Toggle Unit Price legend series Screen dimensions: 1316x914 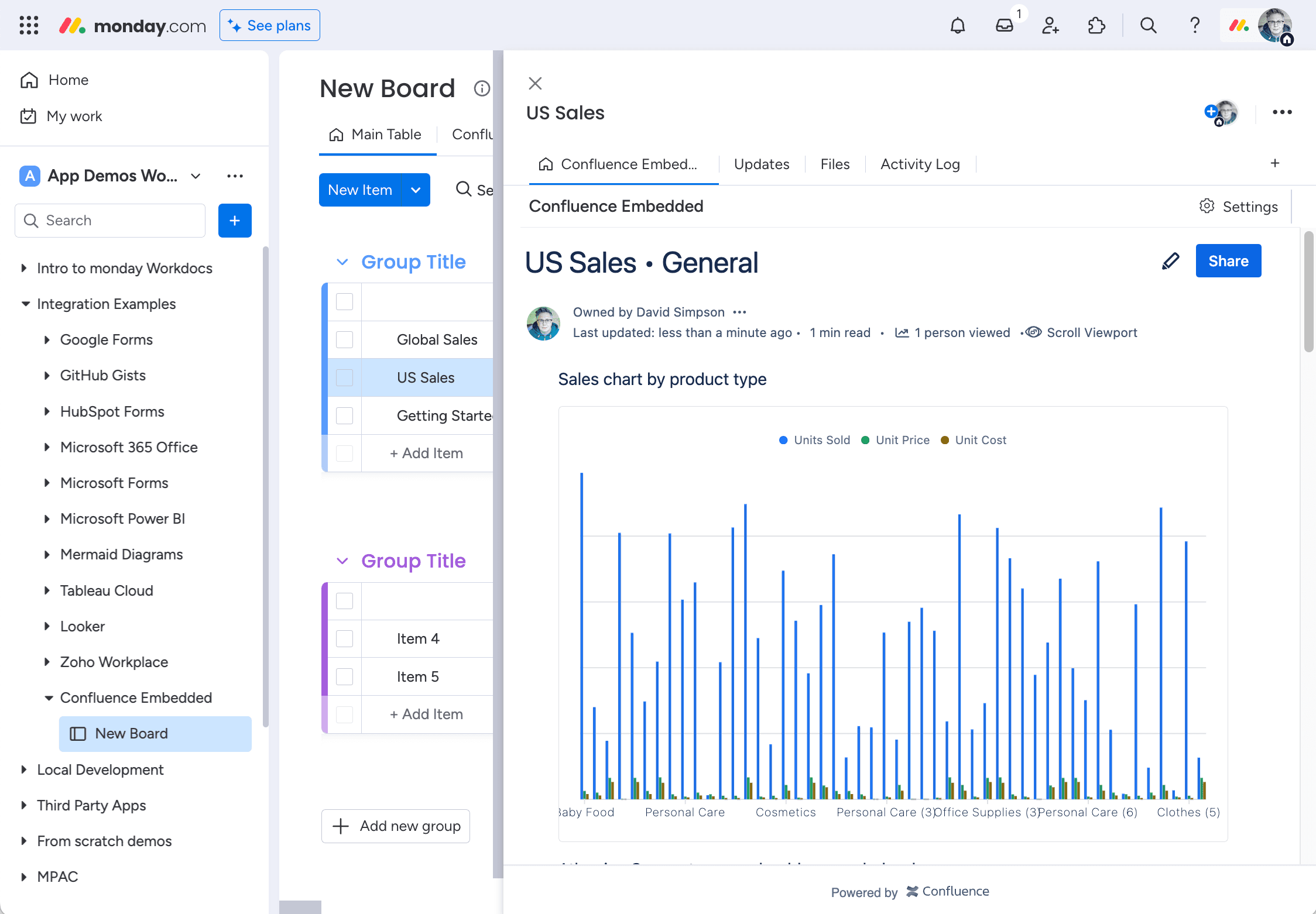point(895,440)
